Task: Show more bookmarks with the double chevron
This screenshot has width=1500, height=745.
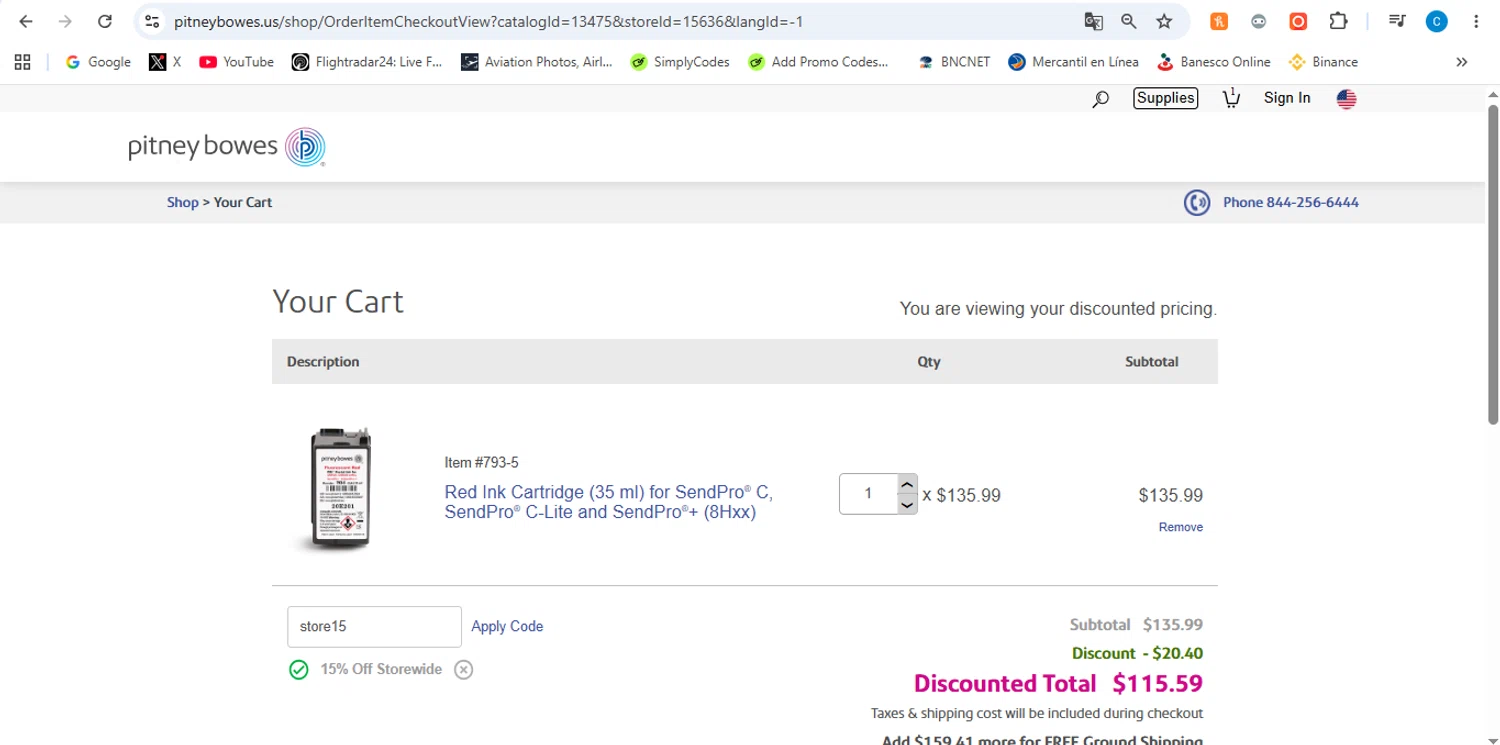Action: [x=1461, y=62]
